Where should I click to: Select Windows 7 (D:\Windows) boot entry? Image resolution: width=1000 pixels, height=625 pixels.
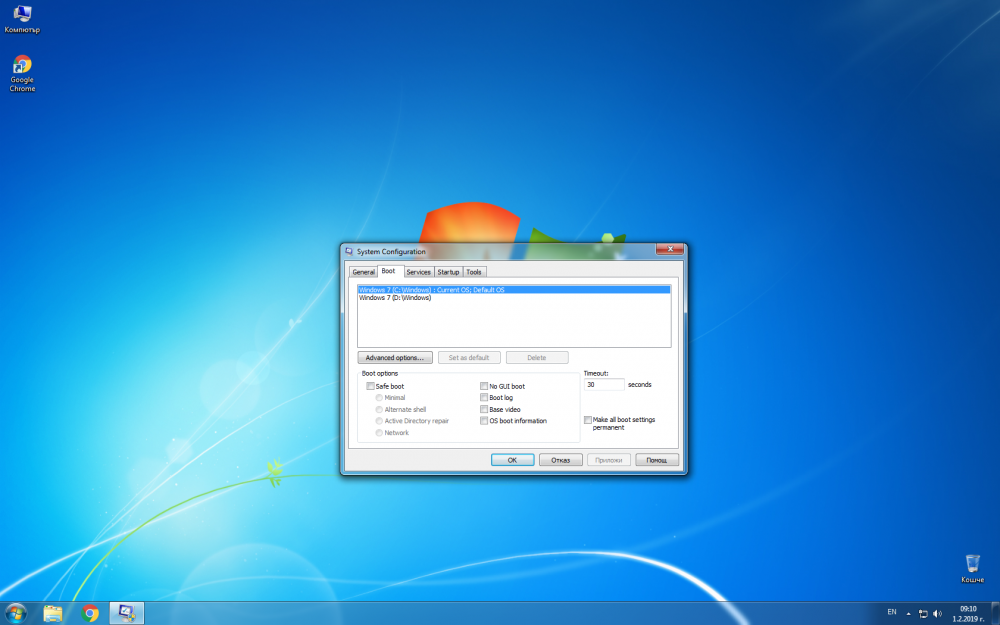514,298
